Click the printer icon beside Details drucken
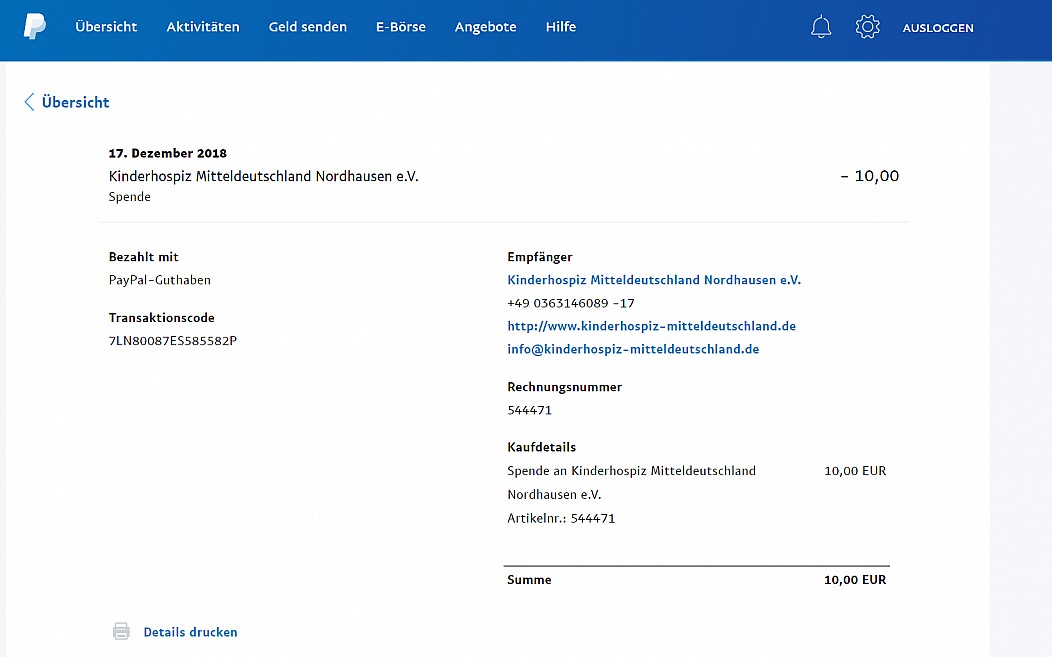The height and width of the screenshot is (657, 1052). click(x=121, y=631)
